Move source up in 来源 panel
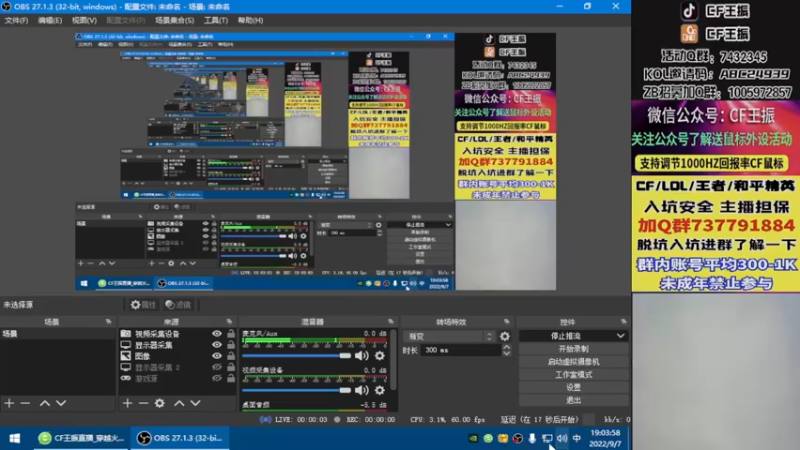800x450 pixels. point(179,403)
